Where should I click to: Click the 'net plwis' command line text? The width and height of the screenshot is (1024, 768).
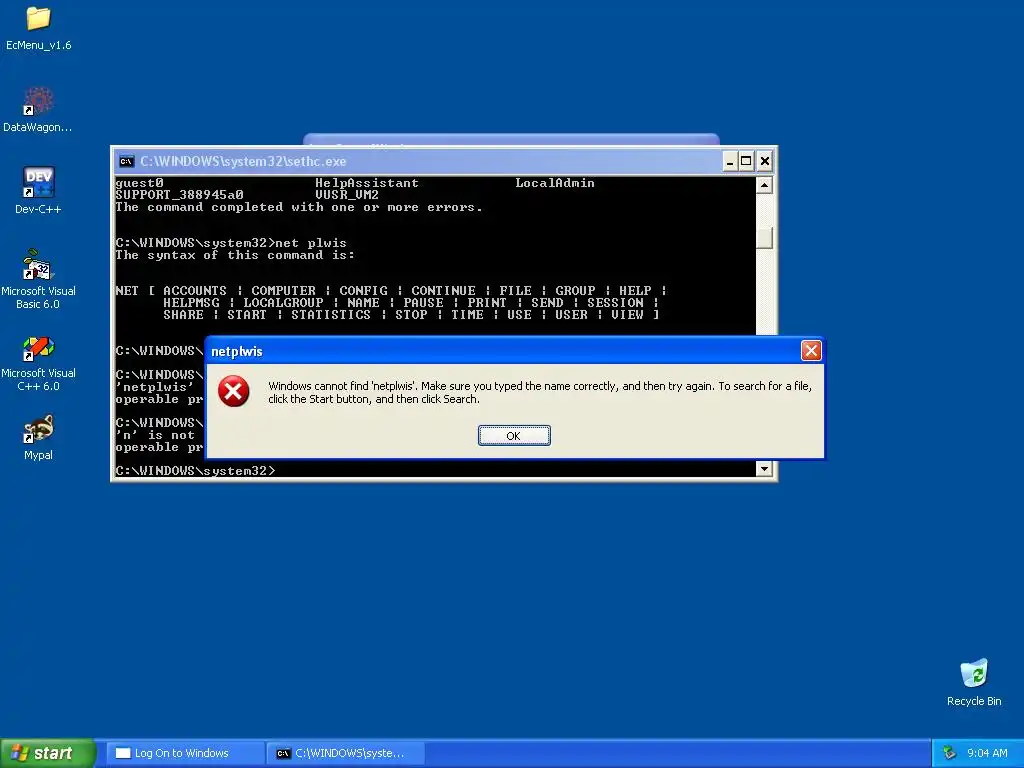pos(311,243)
